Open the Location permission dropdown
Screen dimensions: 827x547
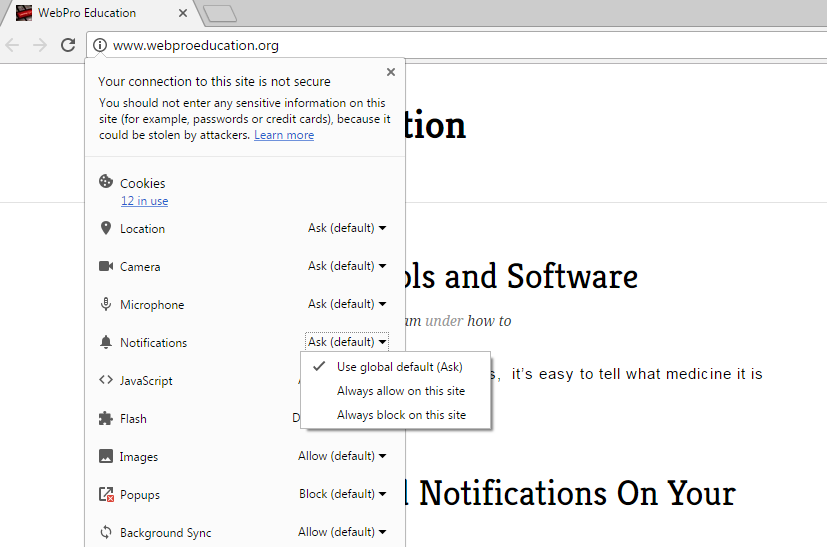point(346,228)
